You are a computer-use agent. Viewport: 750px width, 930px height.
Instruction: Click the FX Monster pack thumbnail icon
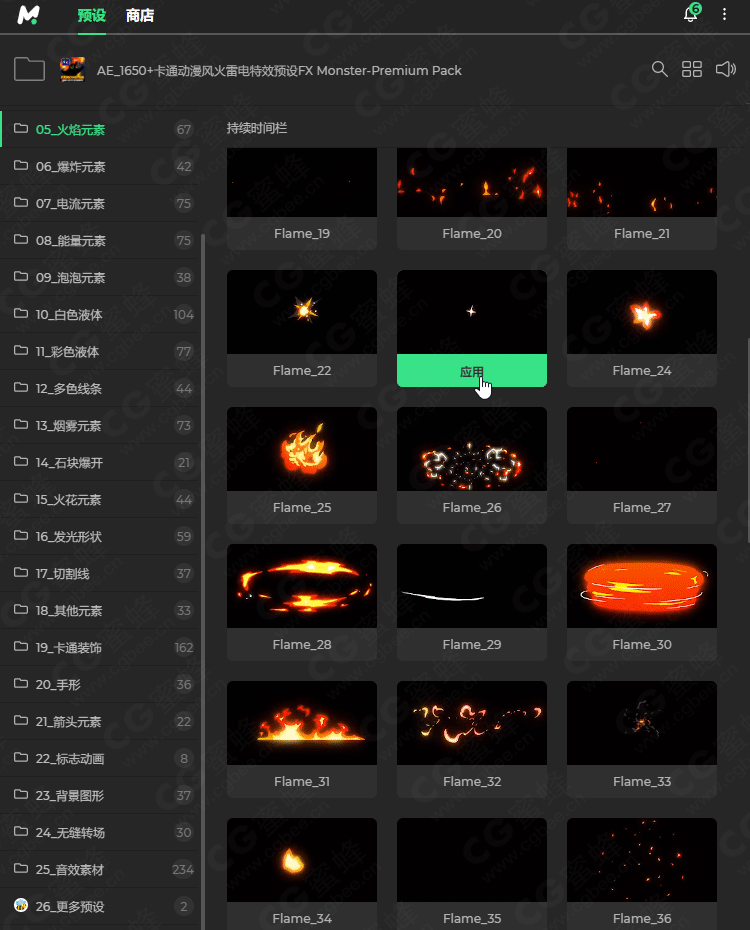click(72, 69)
